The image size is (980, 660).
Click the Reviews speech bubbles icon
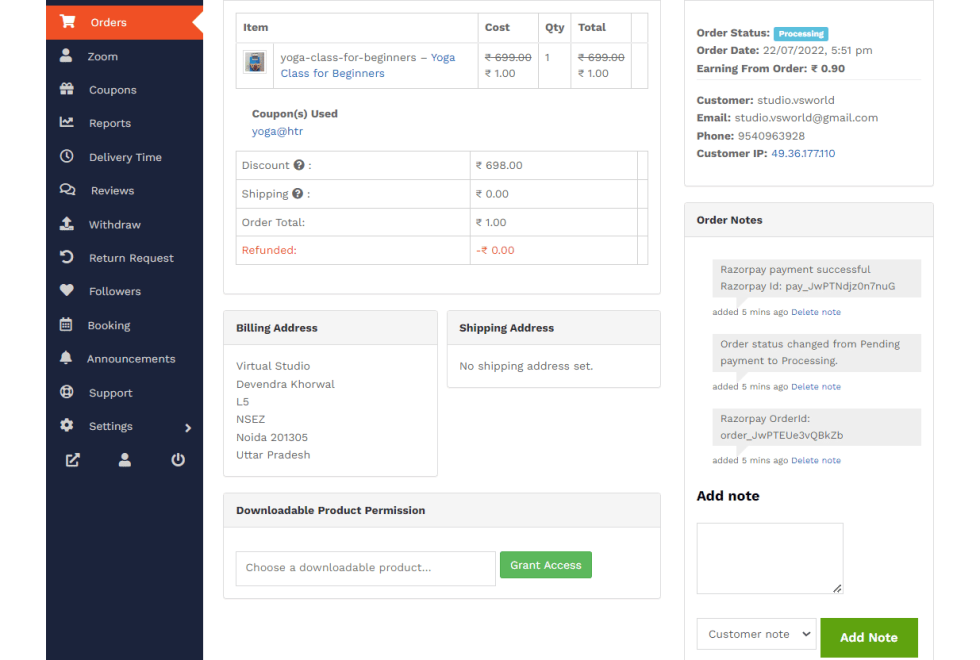pos(68,190)
